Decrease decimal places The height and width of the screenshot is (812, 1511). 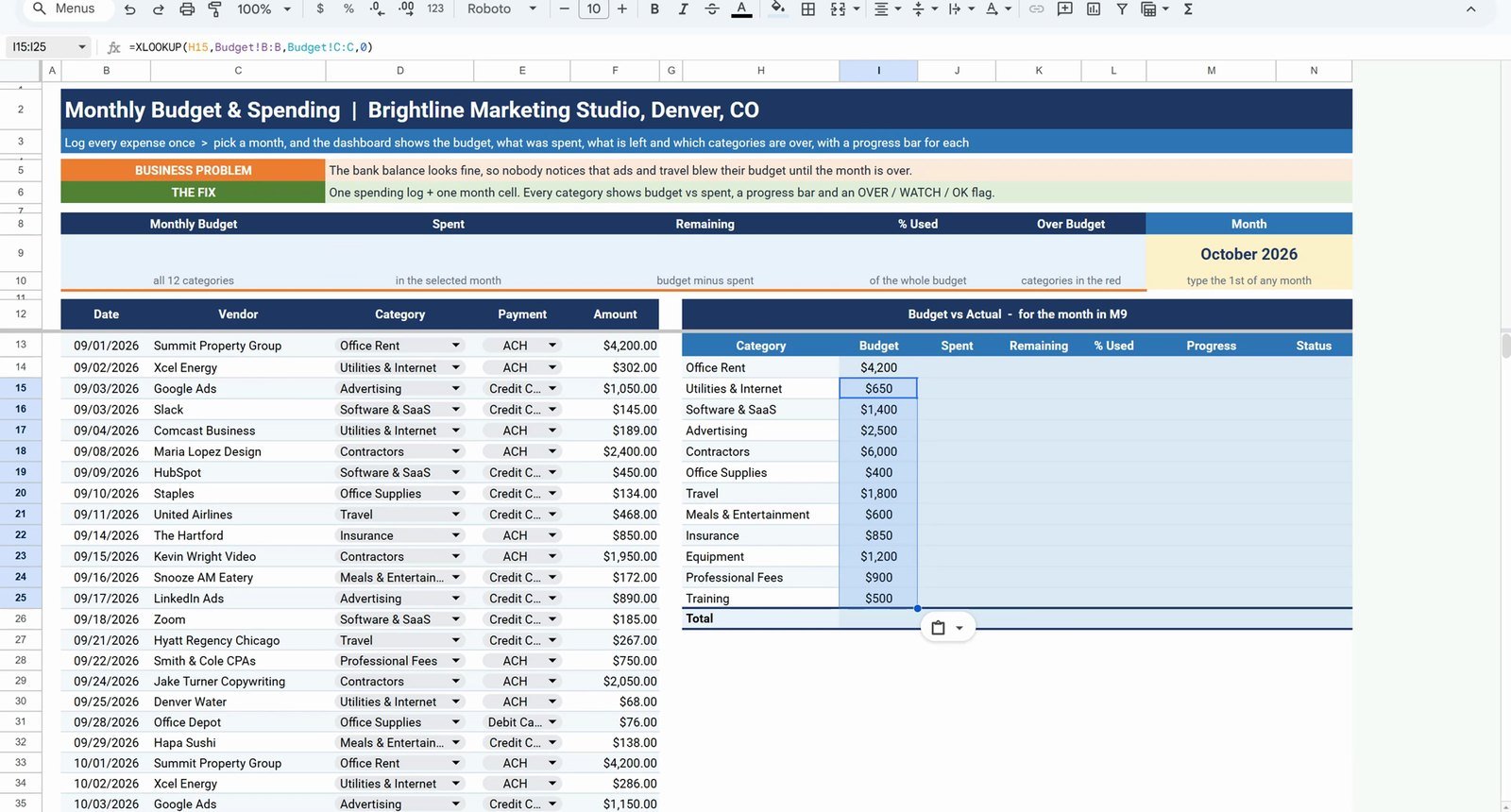(x=377, y=9)
